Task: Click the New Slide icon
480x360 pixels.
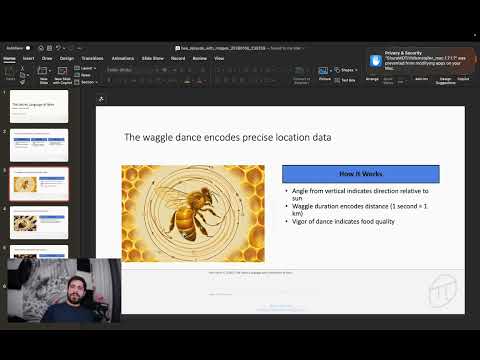Action: [x=42, y=71]
